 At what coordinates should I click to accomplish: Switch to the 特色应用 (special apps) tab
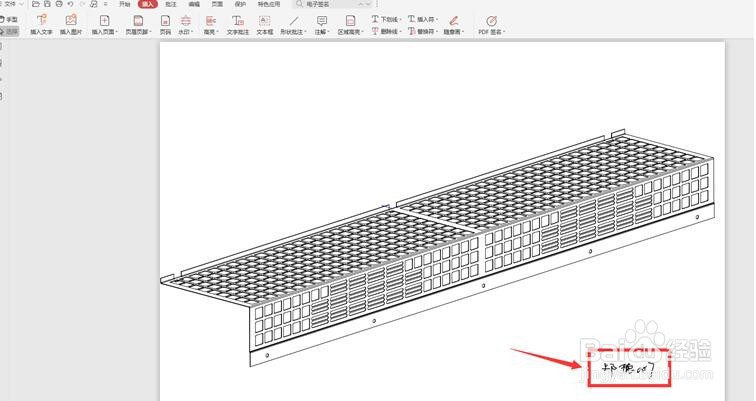click(269, 4)
